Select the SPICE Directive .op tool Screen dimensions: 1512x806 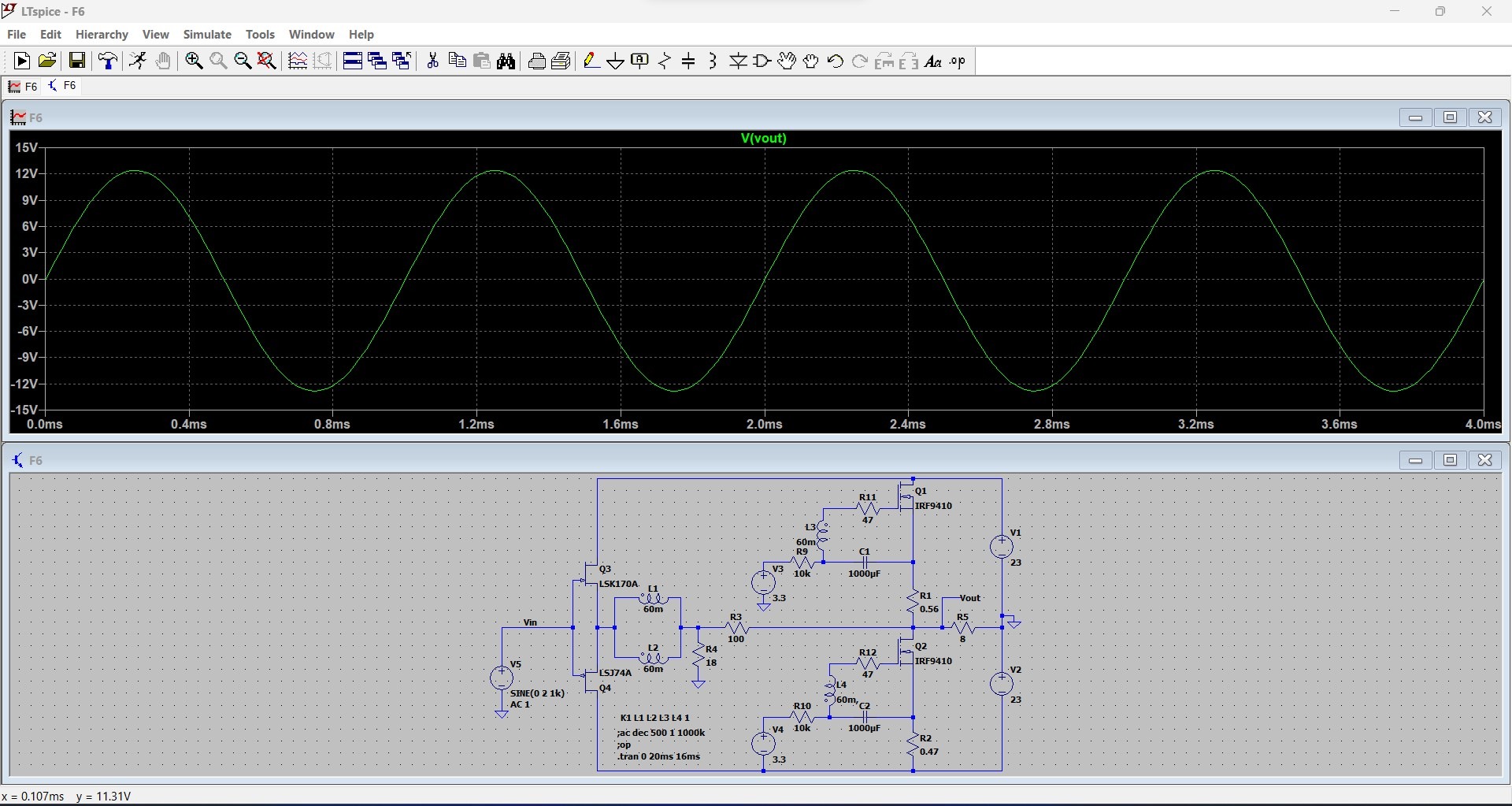pyautogui.click(x=958, y=61)
